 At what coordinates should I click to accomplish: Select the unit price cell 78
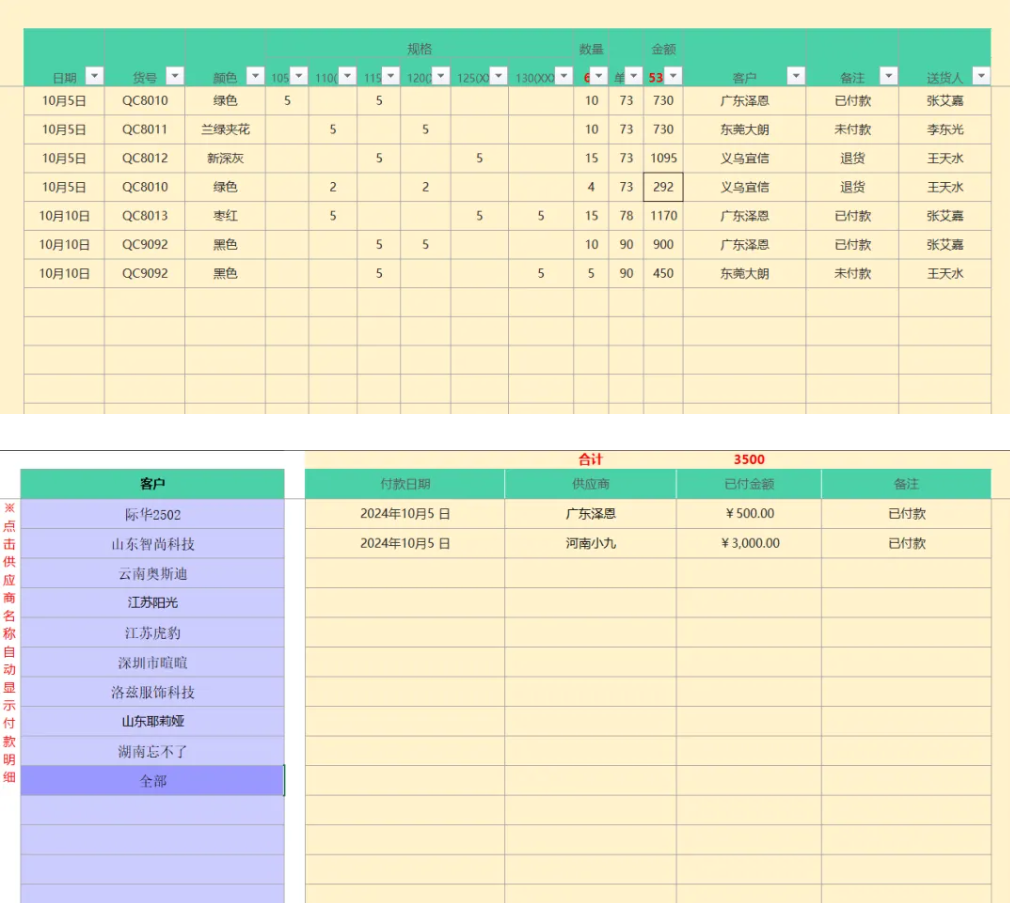[x=626, y=216]
